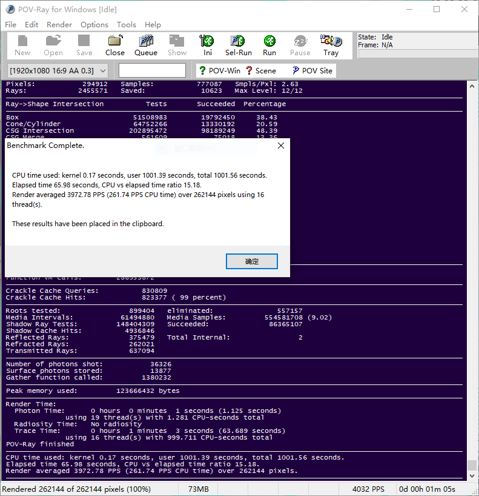Open the render Queue
Image resolution: width=479 pixels, height=496 pixels.
click(146, 45)
